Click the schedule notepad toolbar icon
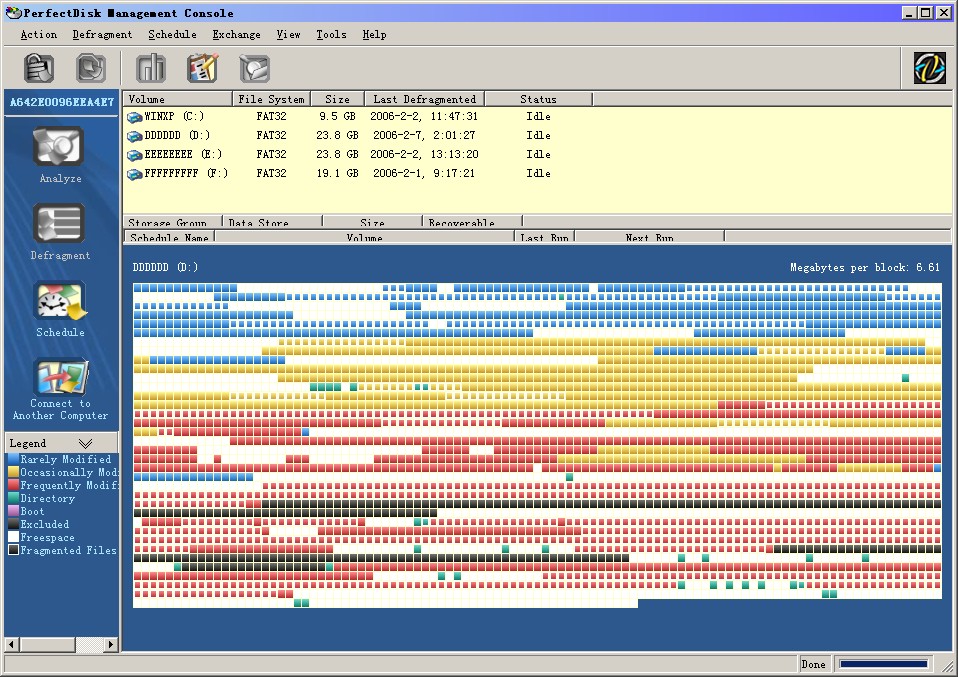The image size is (958, 677). pyautogui.click(x=203, y=68)
